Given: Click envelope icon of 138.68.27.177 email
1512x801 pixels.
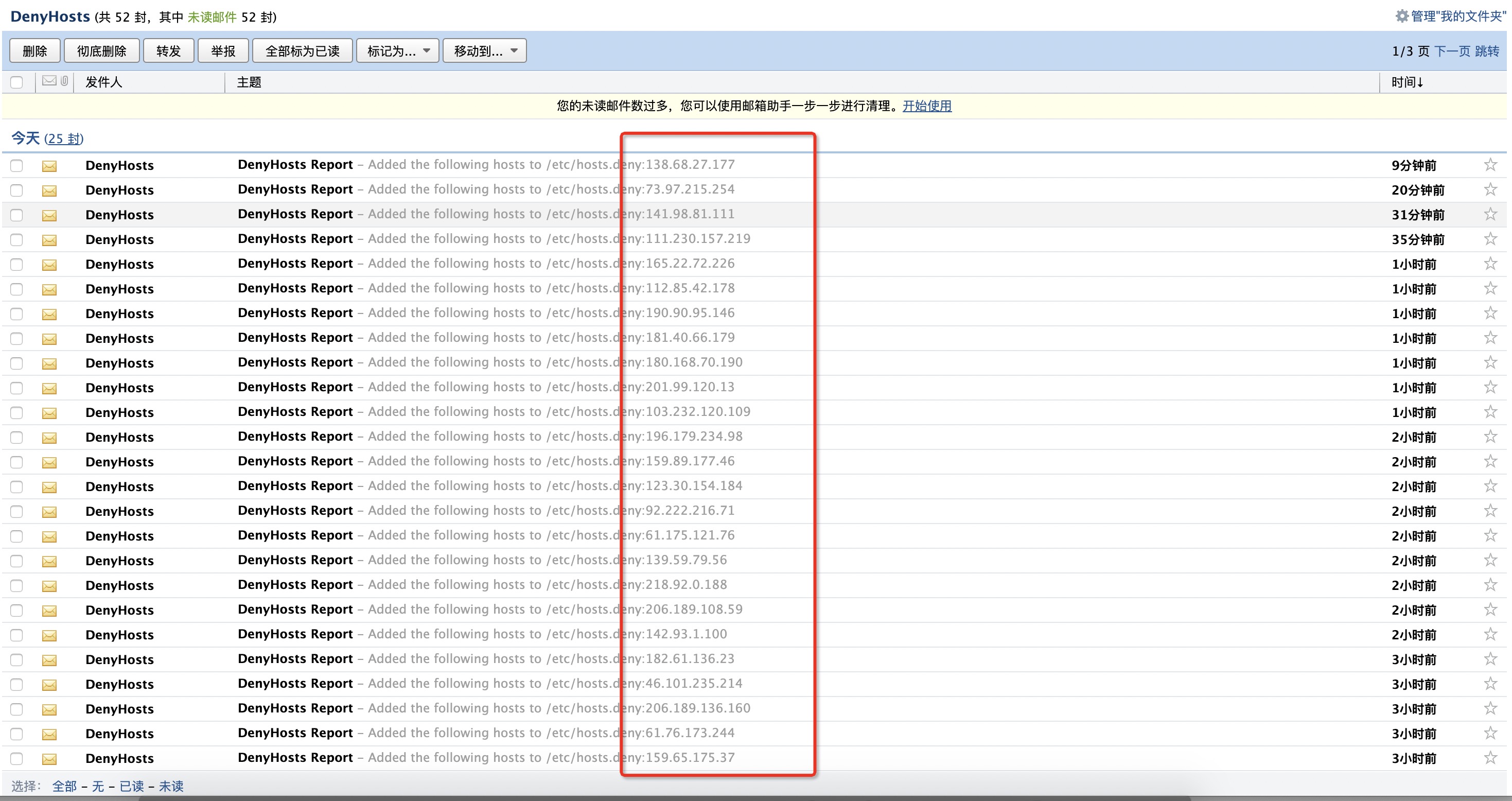Looking at the screenshot, I should (49, 166).
